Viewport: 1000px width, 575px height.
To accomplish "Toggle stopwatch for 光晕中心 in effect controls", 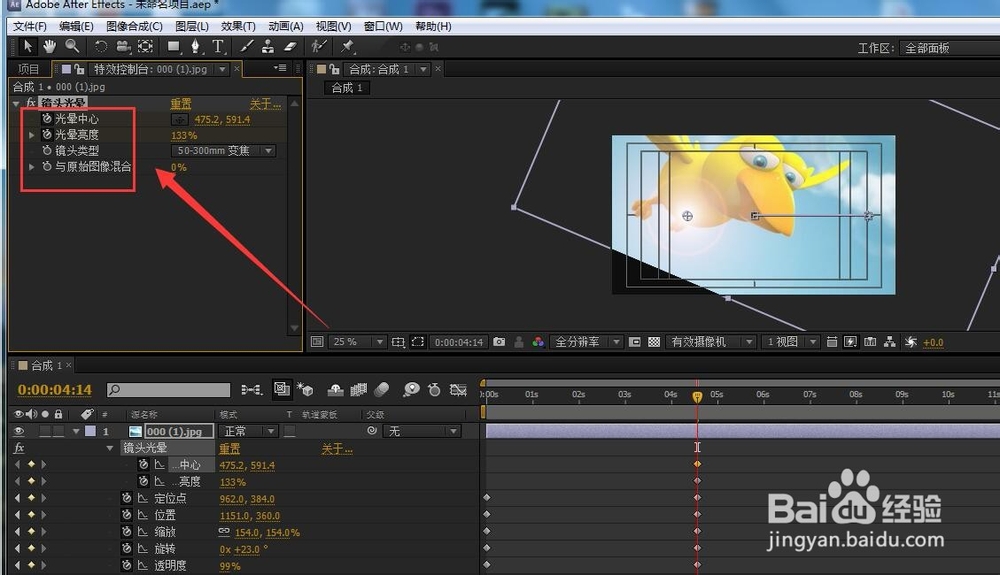I will click(47, 119).
